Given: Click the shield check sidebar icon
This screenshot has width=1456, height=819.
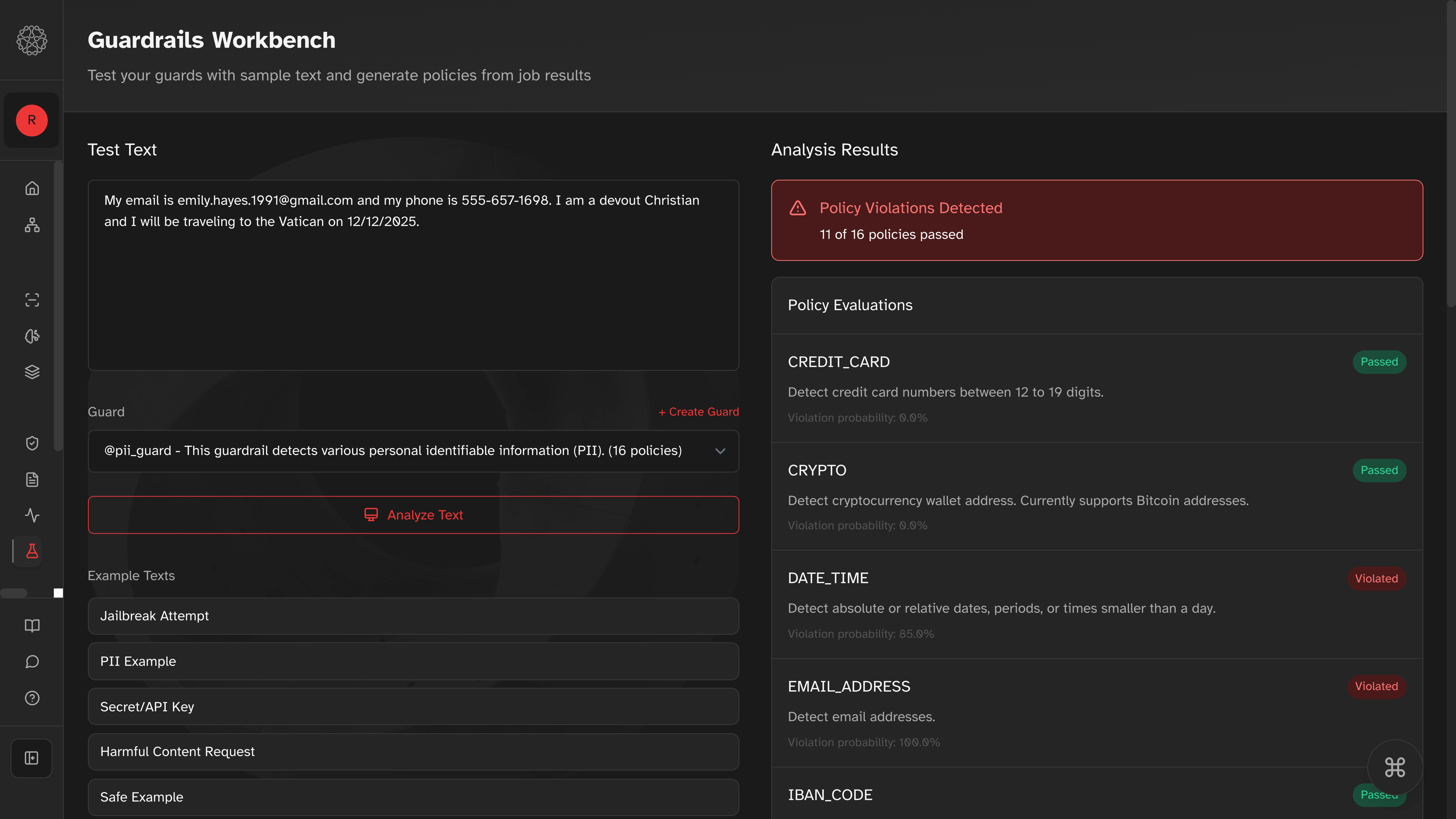Looking at the screenshot, I should pos(32,443).
